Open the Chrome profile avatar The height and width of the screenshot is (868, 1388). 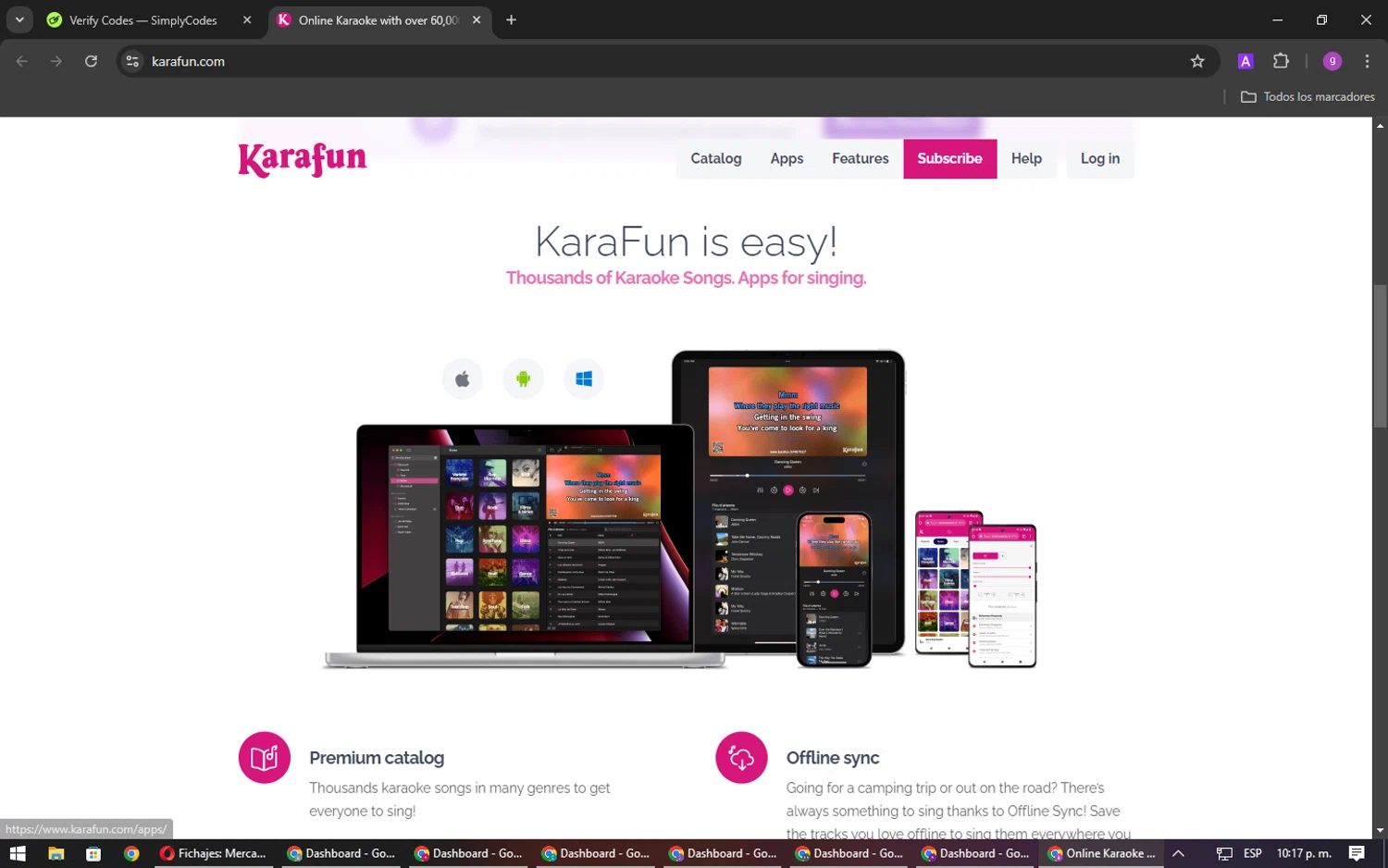click(x=1332, y=61)
